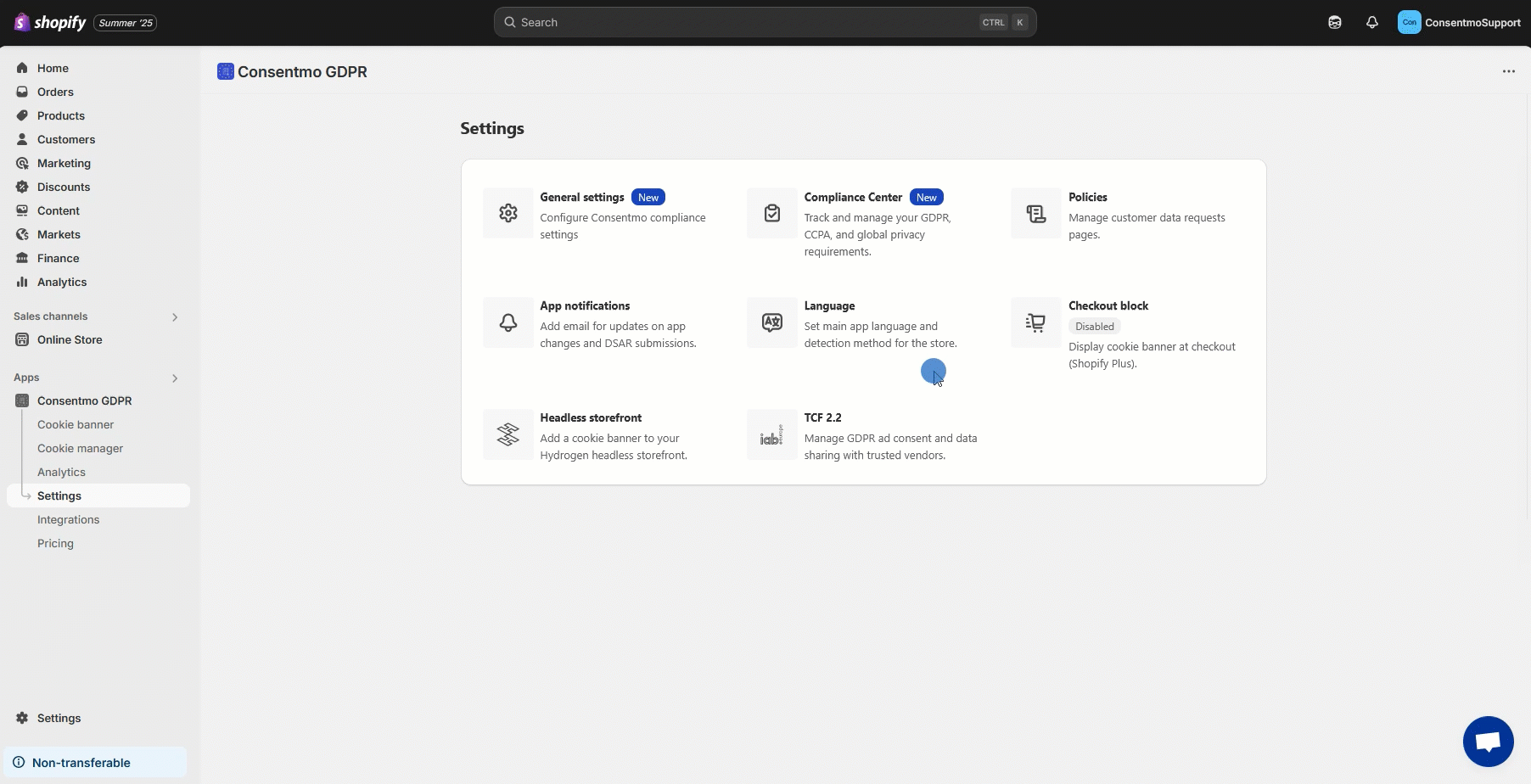Click the Headless storefront layers icon

(x=508, y=434)
